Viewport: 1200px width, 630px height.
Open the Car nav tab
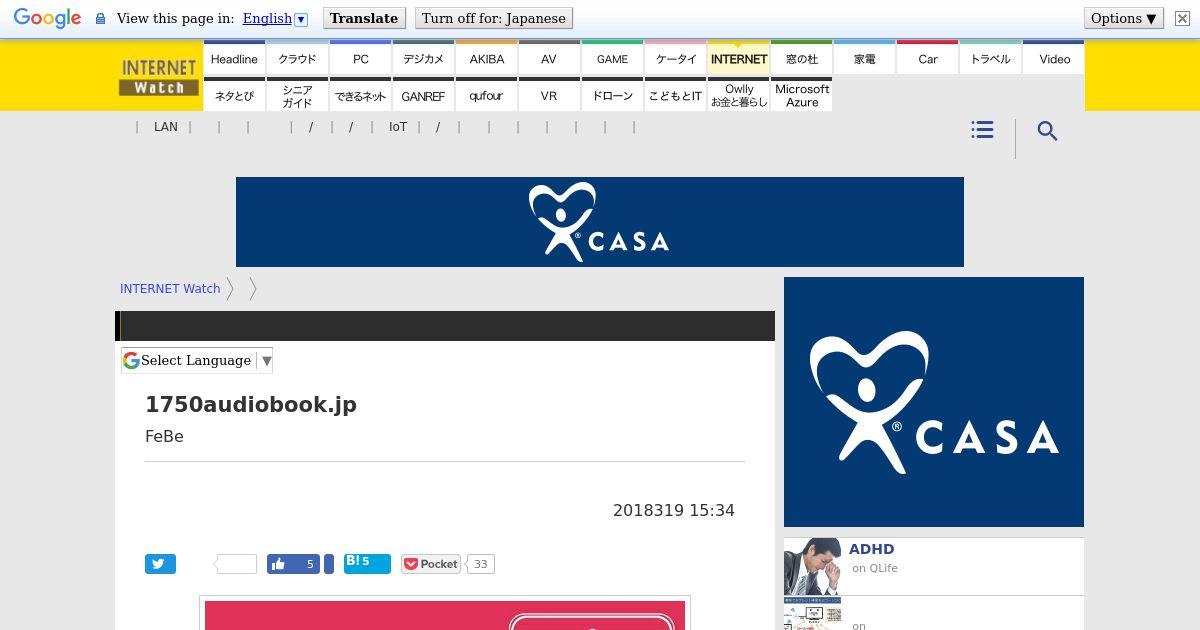pyautogui.click(x=928, y=59)
